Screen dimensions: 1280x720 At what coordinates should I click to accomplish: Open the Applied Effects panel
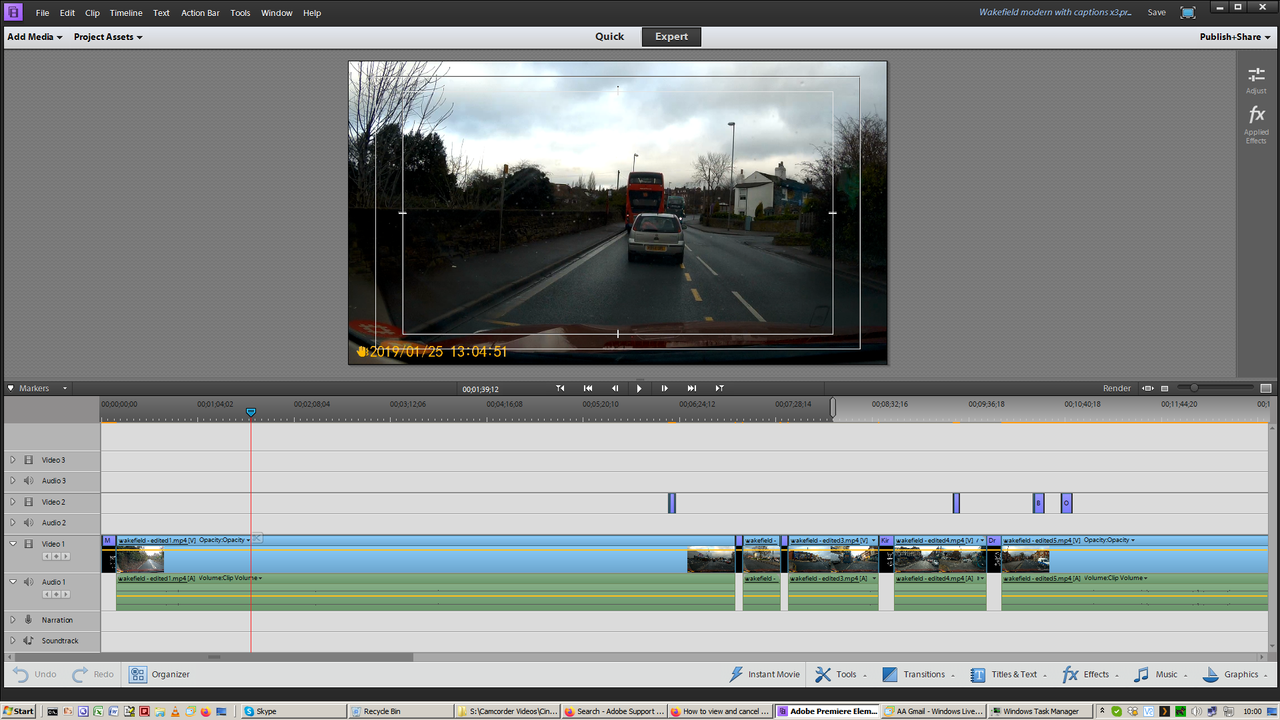click(x=1256, y=125)
